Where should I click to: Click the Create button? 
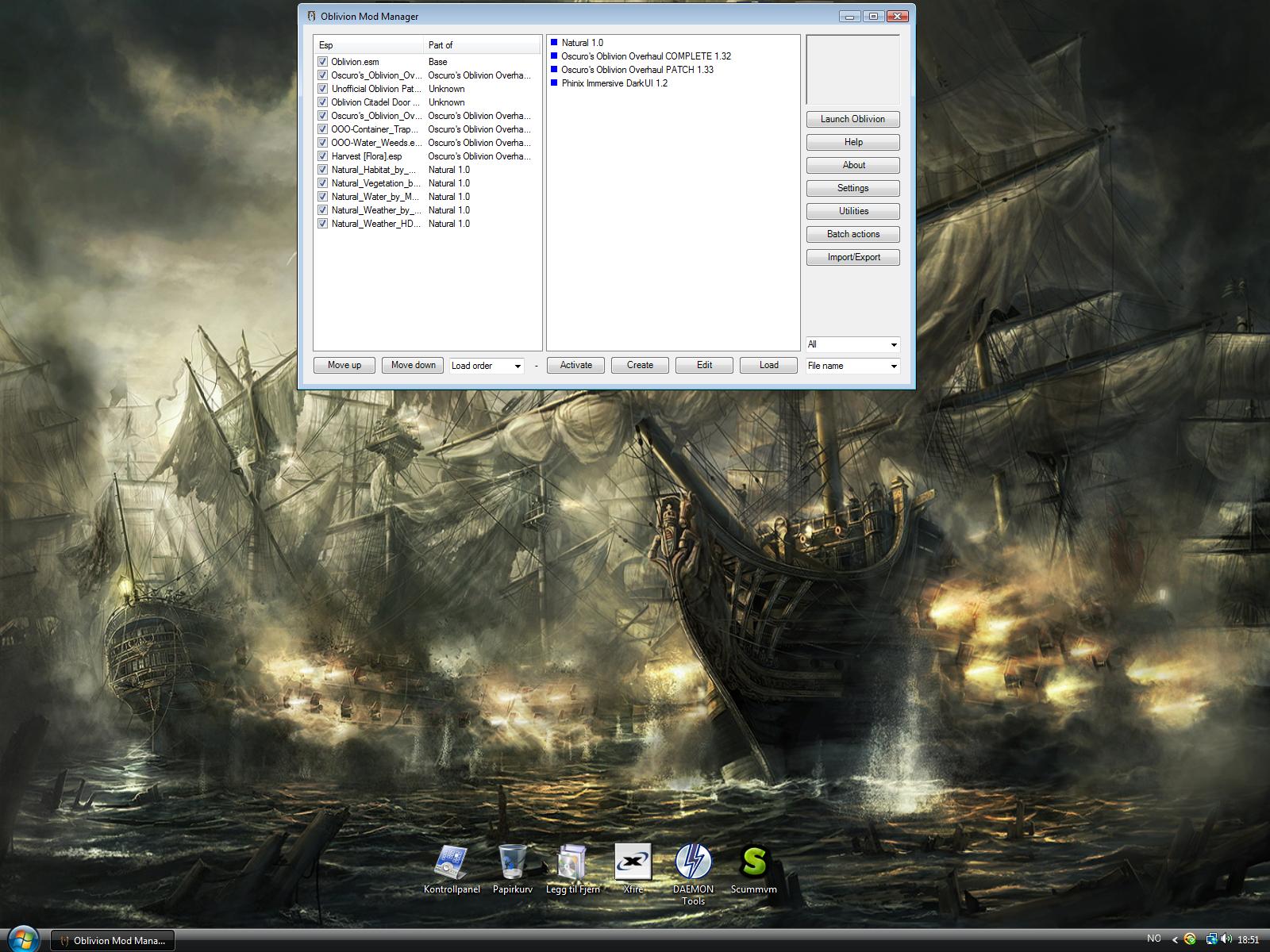[x=640, y=365]
